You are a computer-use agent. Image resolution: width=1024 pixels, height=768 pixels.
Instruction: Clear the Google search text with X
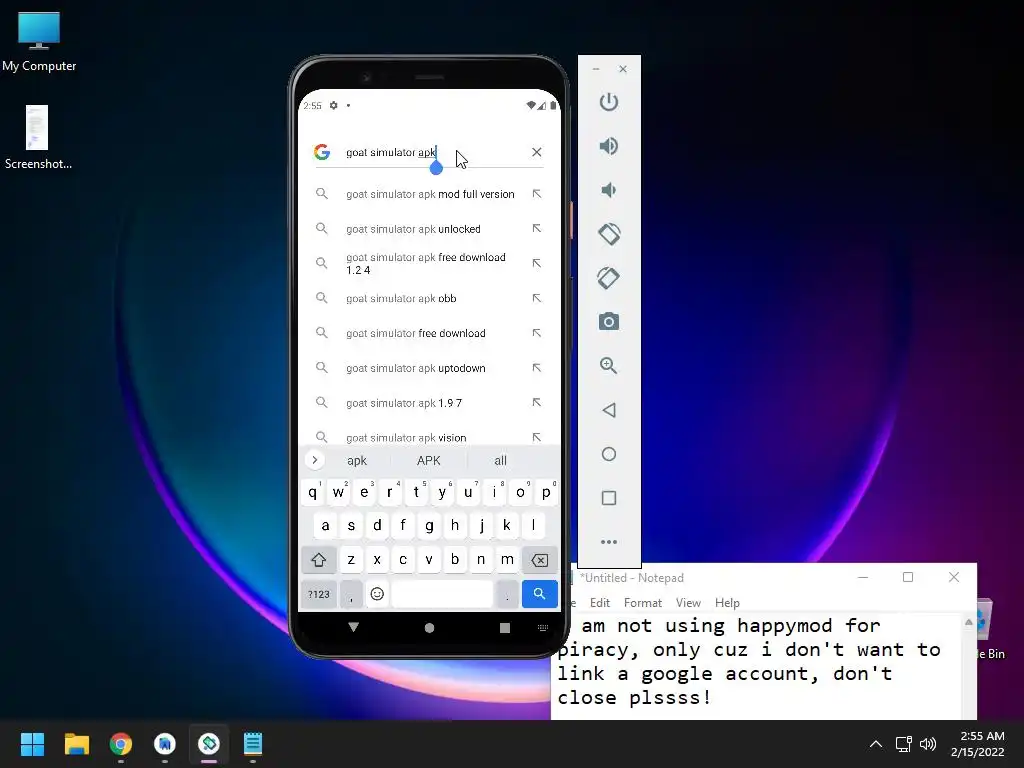[537, 152]
